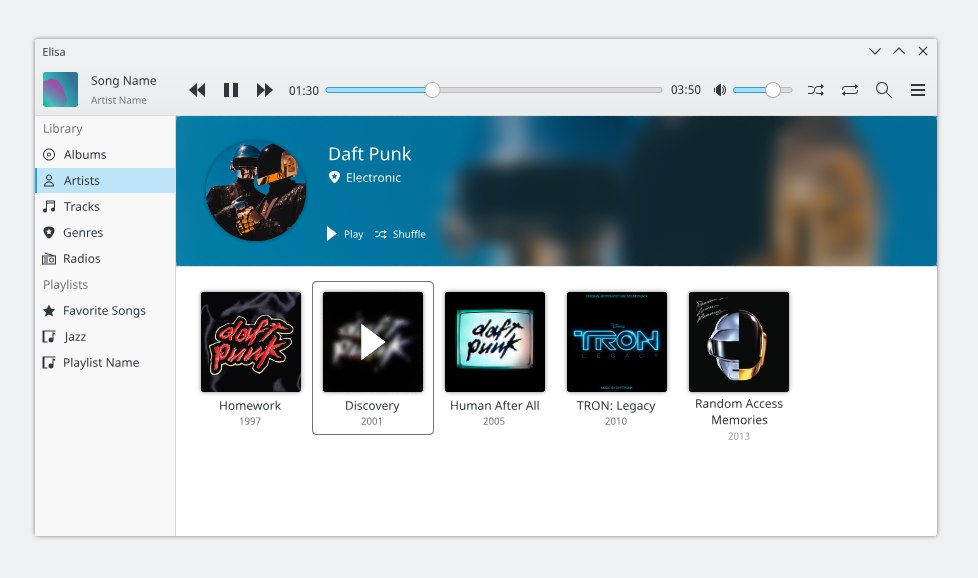Screen dimensions: 978x578
Task: Click the Tracks music note icon
Action: [x=49, y=206]
